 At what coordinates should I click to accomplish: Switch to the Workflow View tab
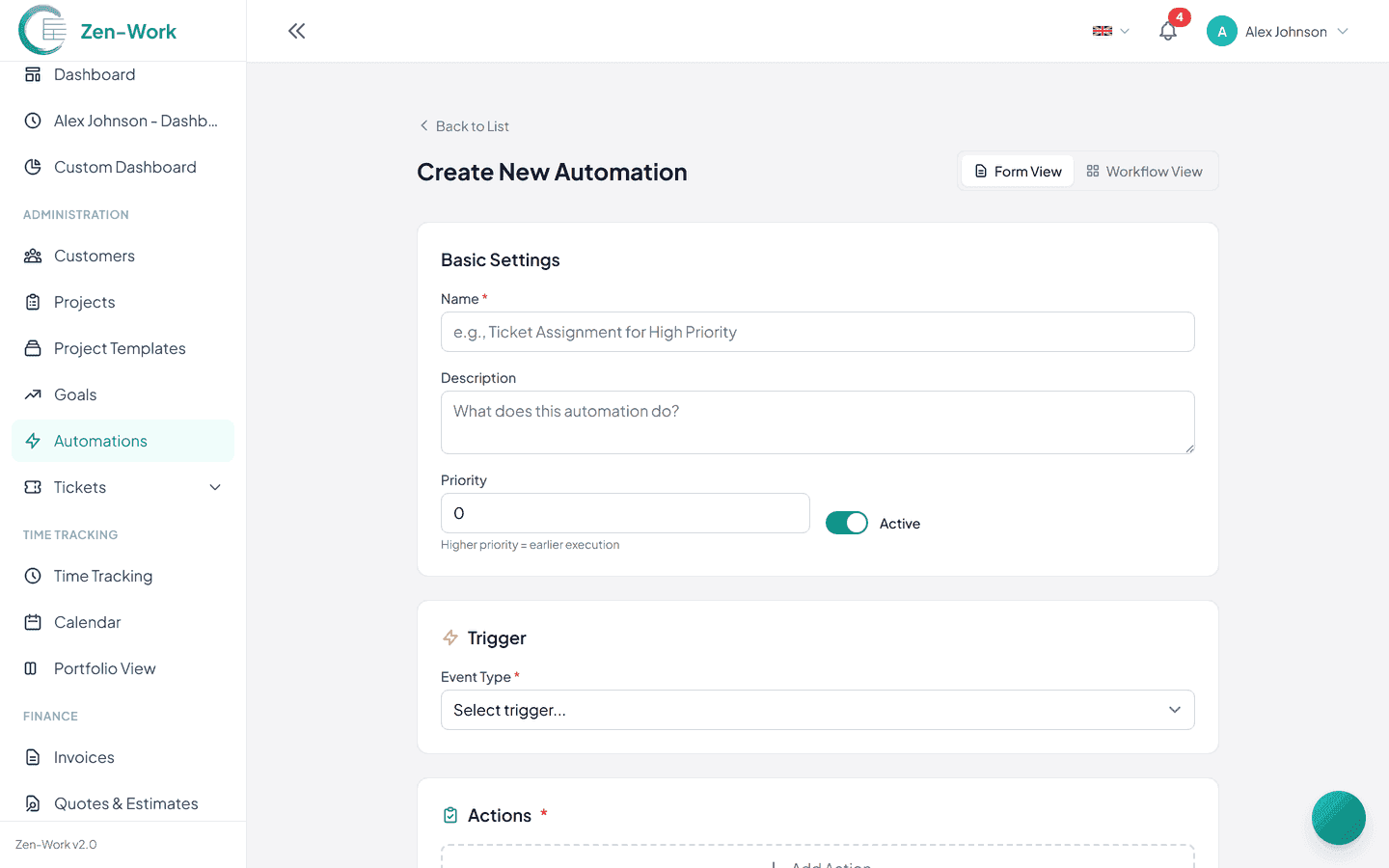coord(1145,172)
